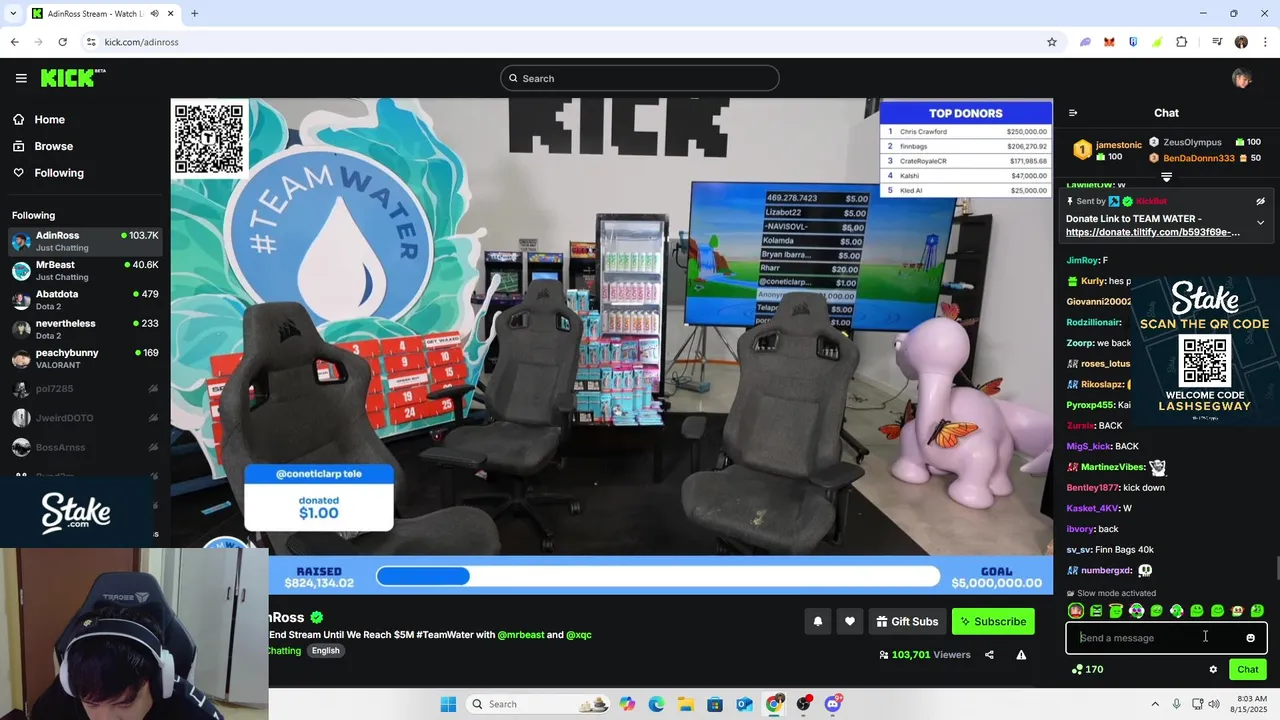
Task: Open offline pol7285 channel
Action: (x=85, y=389)
